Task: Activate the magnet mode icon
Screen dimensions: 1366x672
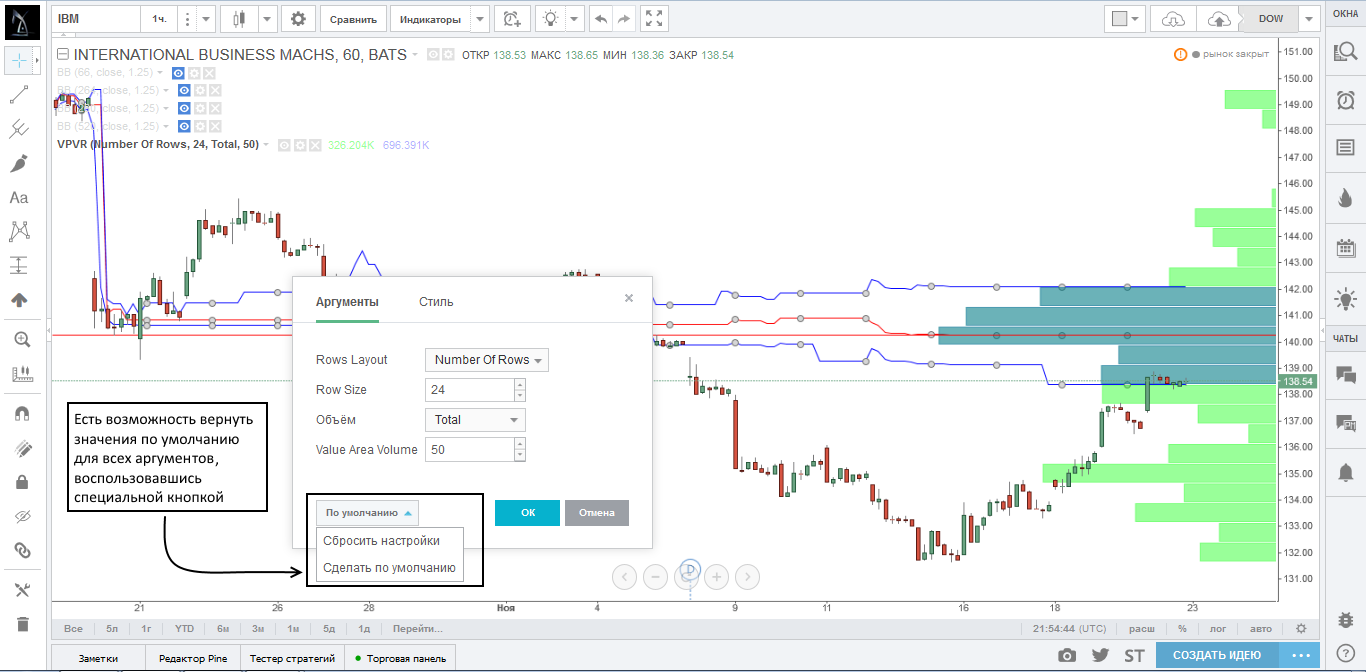Action: pos(22,413)
